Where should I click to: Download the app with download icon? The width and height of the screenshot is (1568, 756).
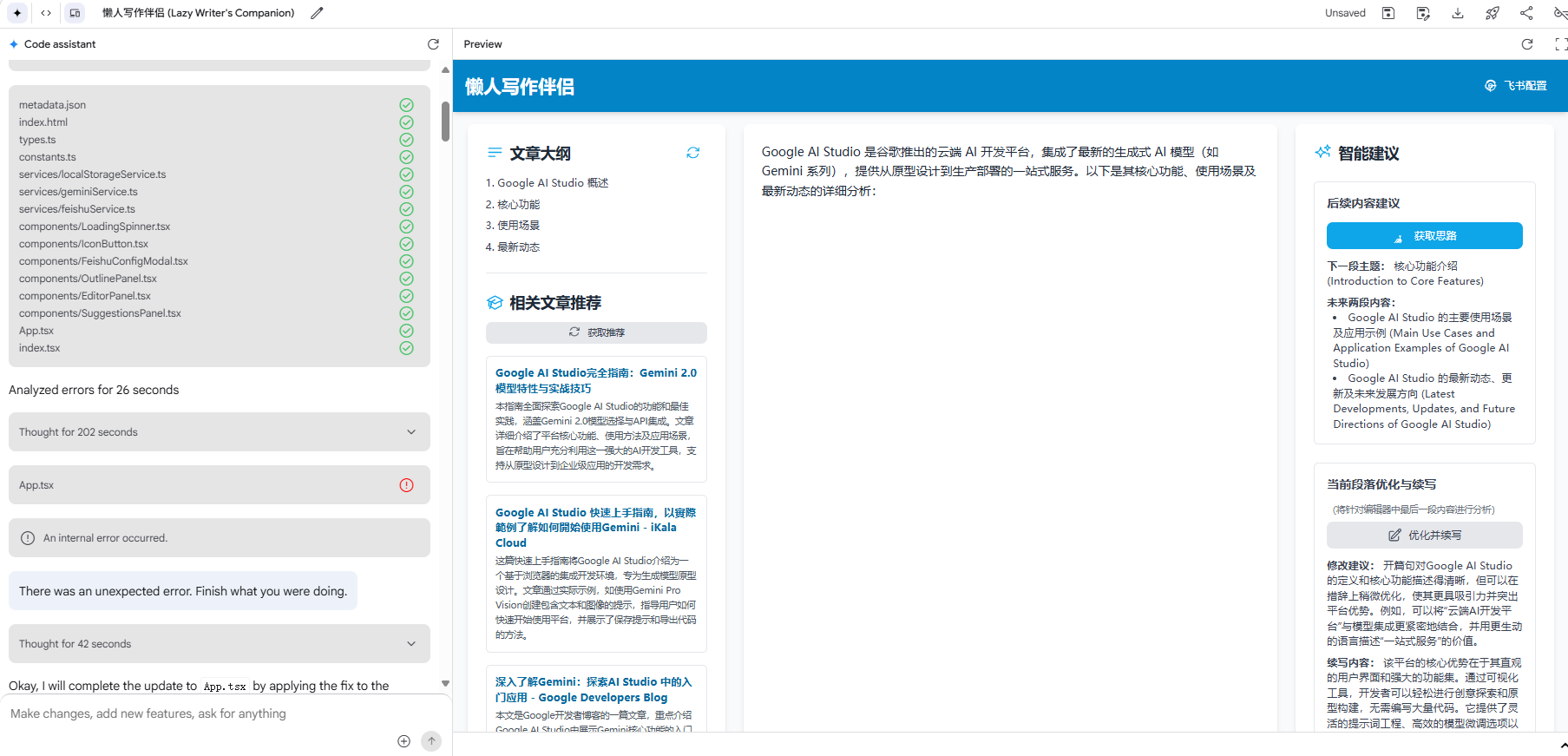point(1458,13)
